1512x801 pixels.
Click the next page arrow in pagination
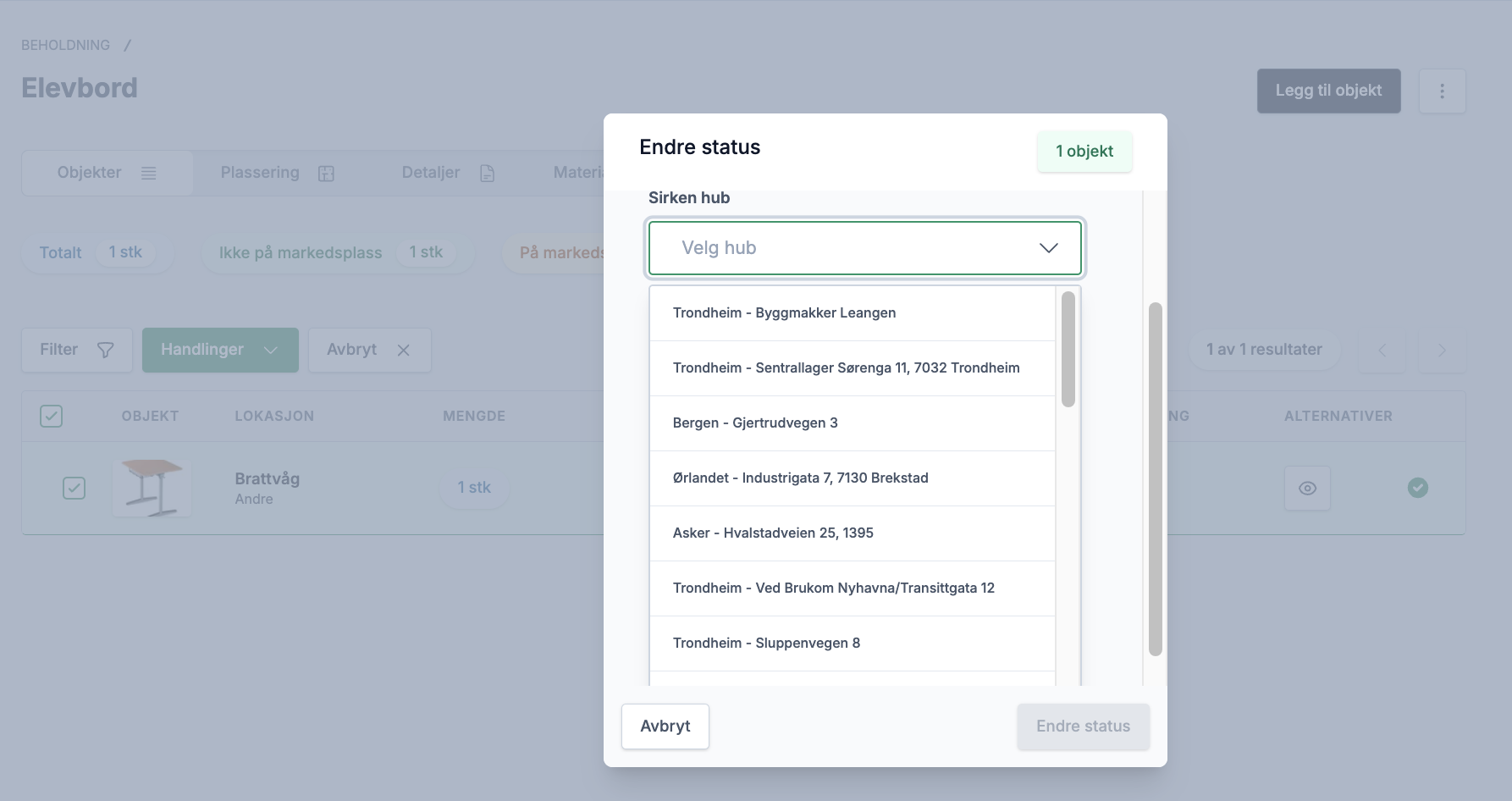1442,350
